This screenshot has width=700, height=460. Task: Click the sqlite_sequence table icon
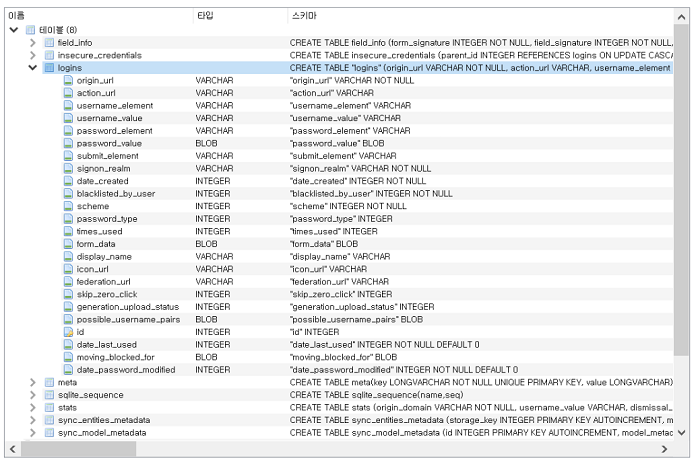pos(50,395)
